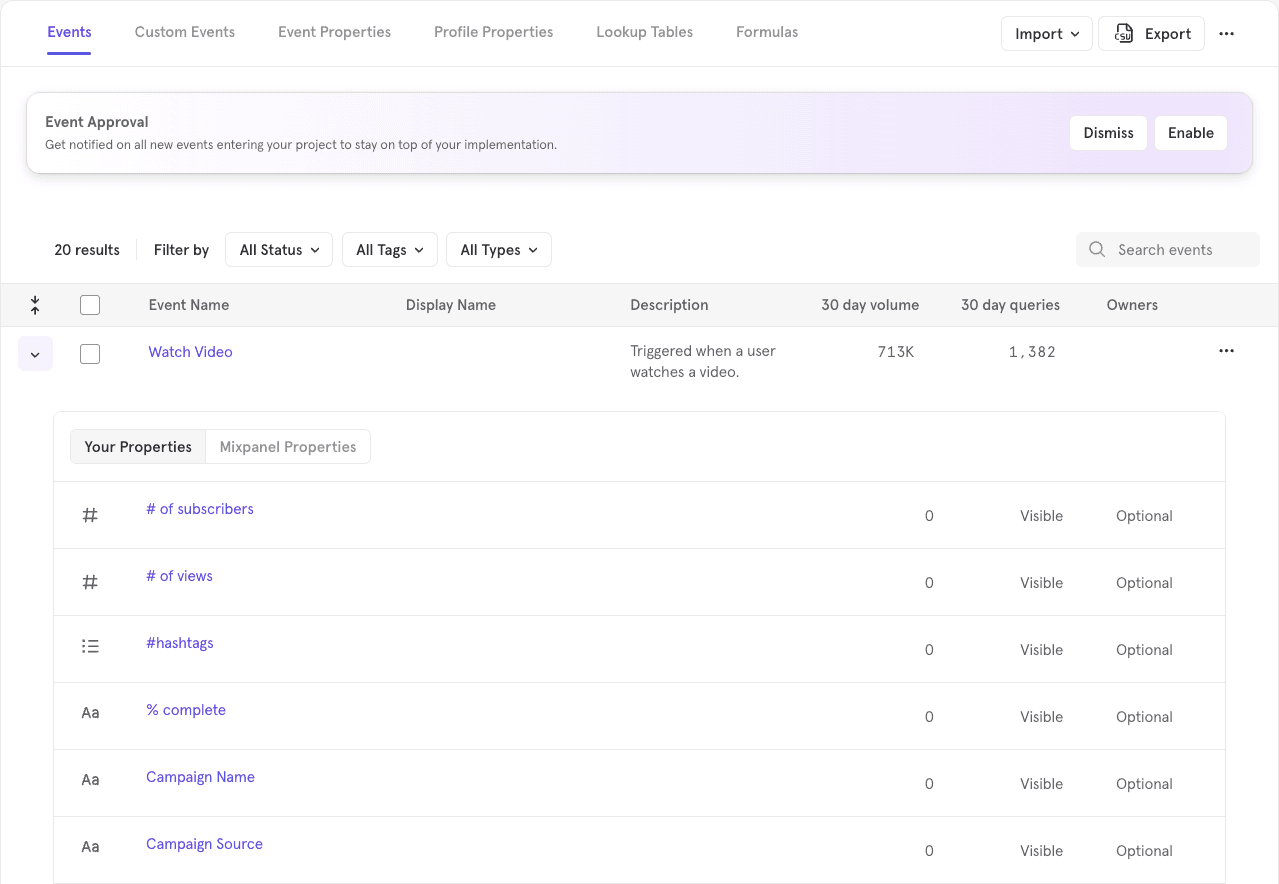Click the number type icon beside # of subscribers
This screenshot has width=1279, height=884.
click(90, 515)
